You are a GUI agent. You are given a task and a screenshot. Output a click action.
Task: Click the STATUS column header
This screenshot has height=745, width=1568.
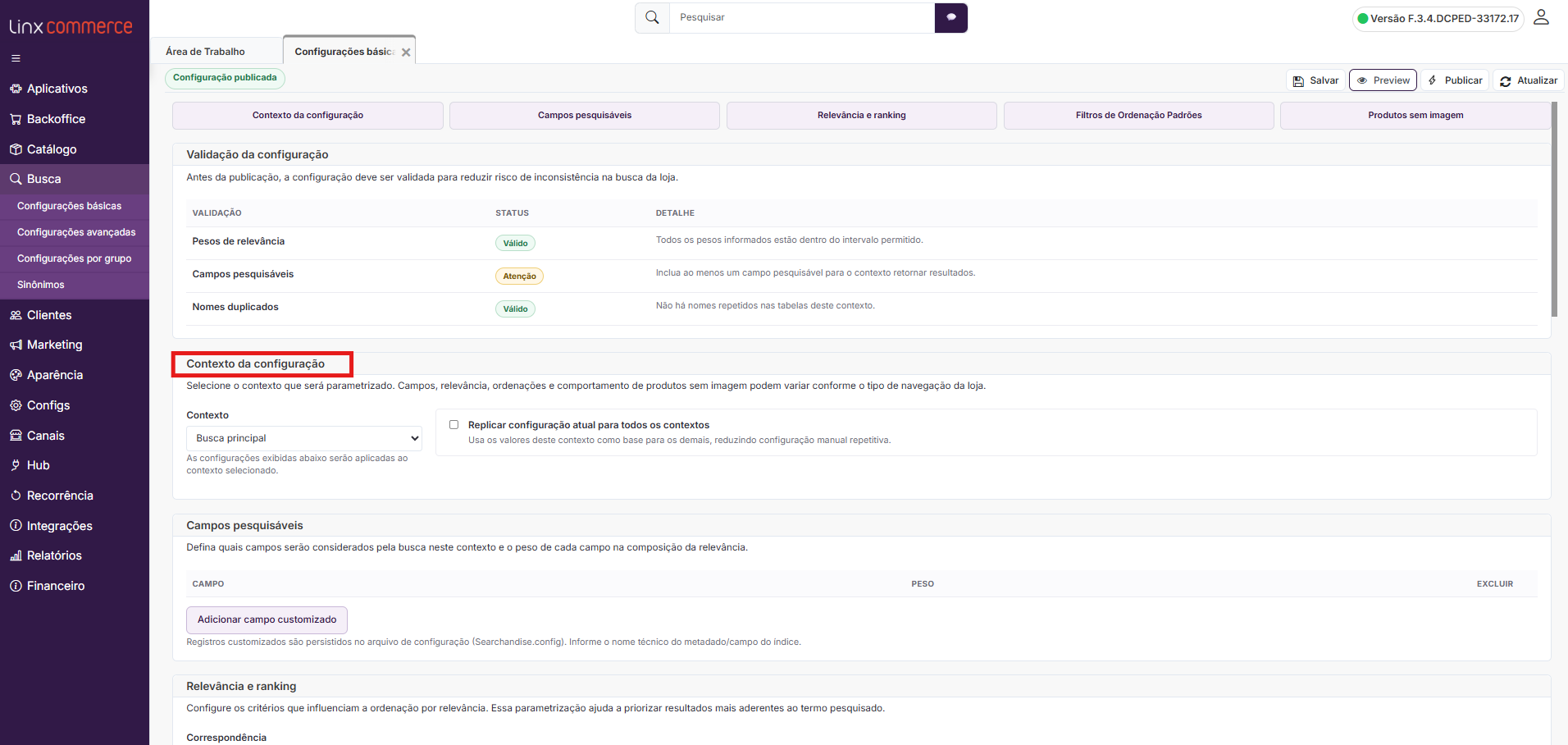coord(512,213)
